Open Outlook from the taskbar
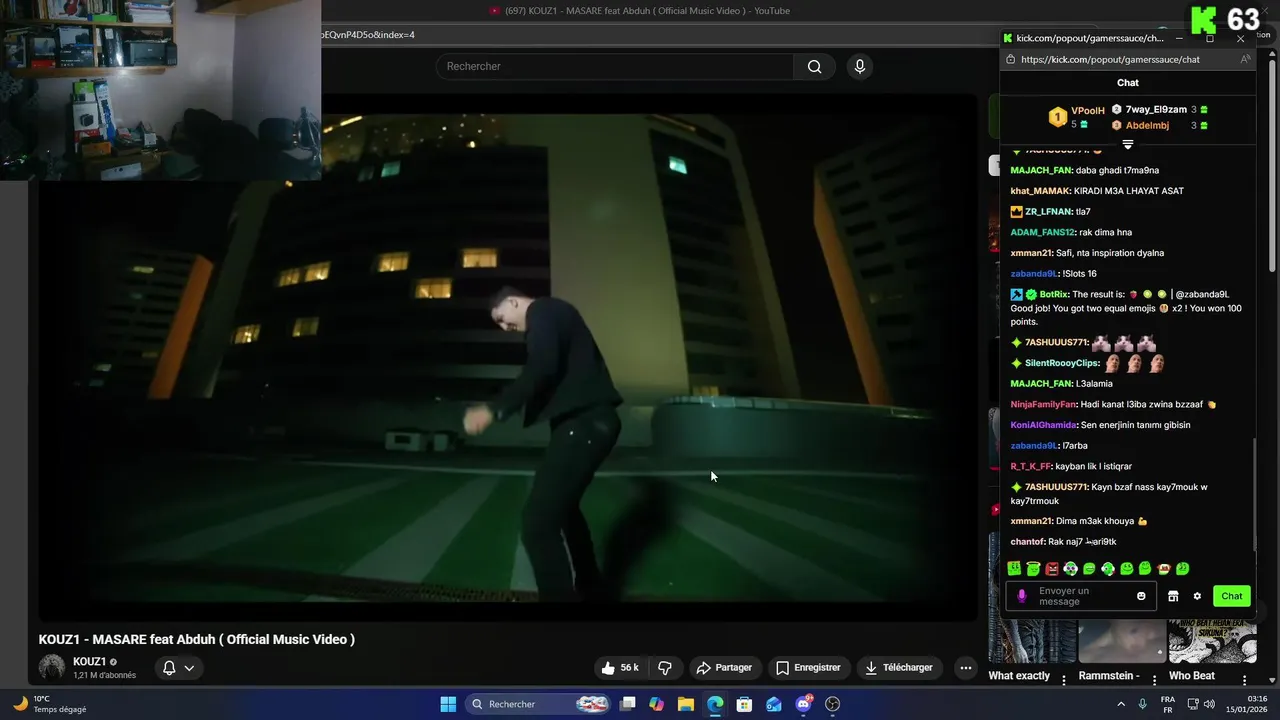The image size is (1280, 720). coord(773,704)
